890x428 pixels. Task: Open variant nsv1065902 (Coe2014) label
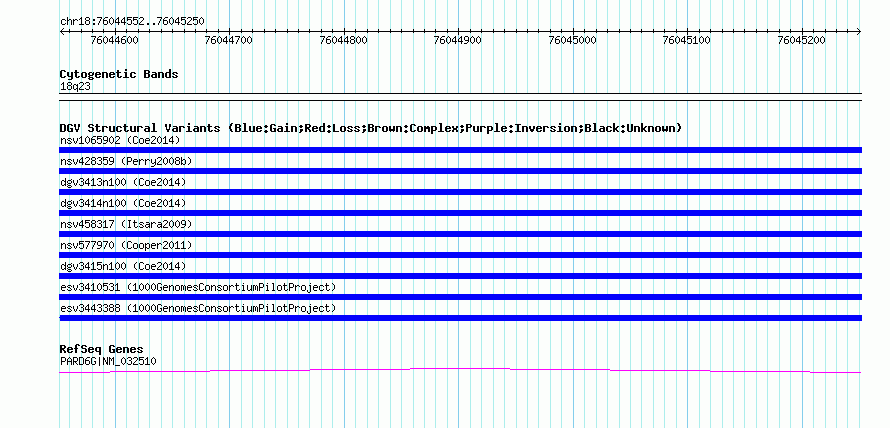point(120,140)
